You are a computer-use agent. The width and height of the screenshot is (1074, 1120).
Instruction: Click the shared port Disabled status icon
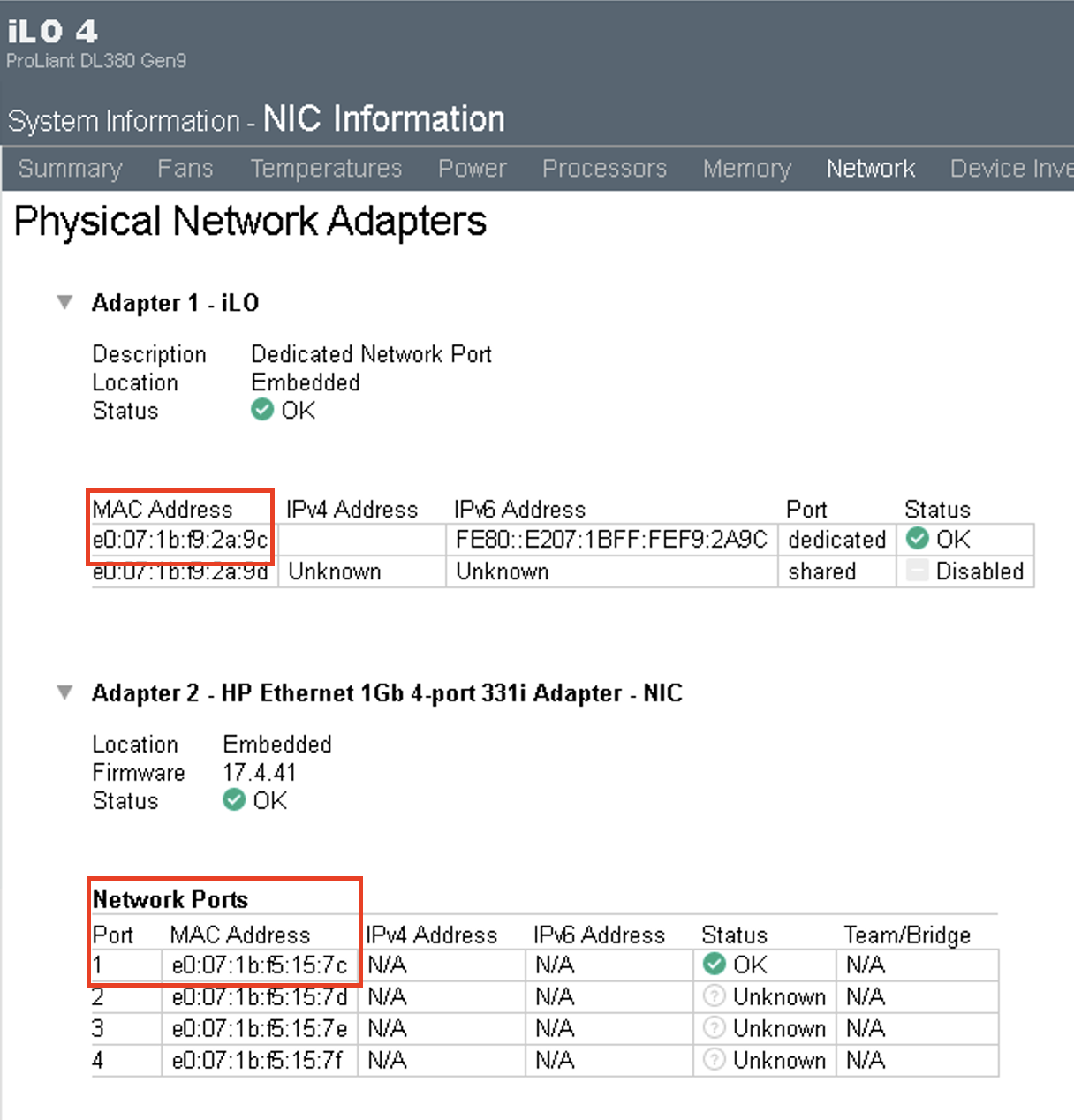point(918,571)
